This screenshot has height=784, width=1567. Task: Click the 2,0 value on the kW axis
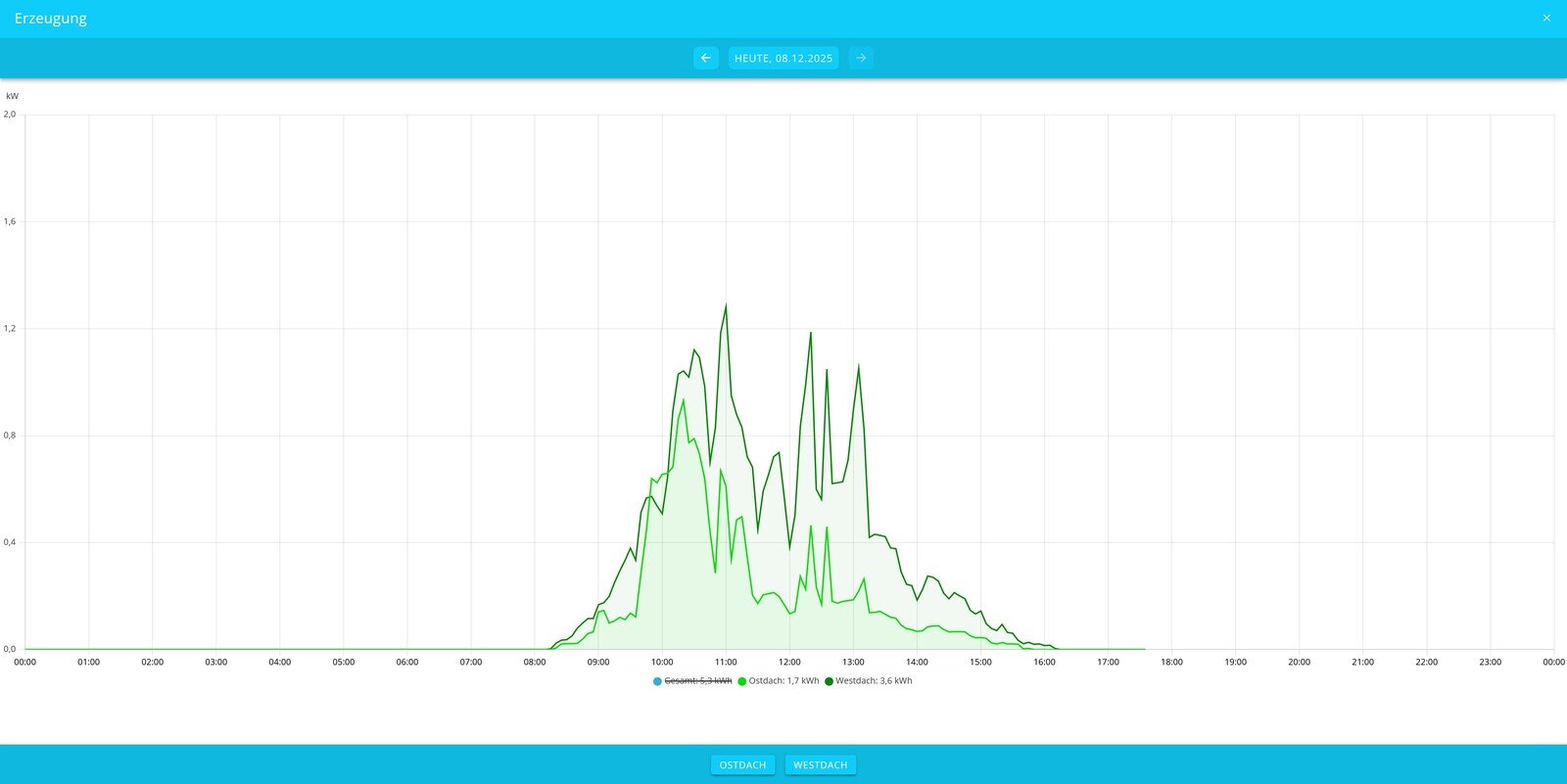(x=10, y=115)
